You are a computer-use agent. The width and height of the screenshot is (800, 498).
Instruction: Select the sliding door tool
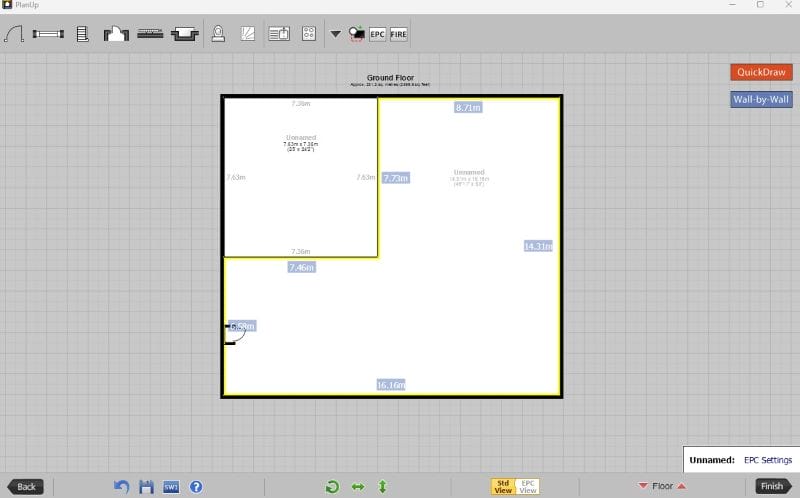pos(150,34)
